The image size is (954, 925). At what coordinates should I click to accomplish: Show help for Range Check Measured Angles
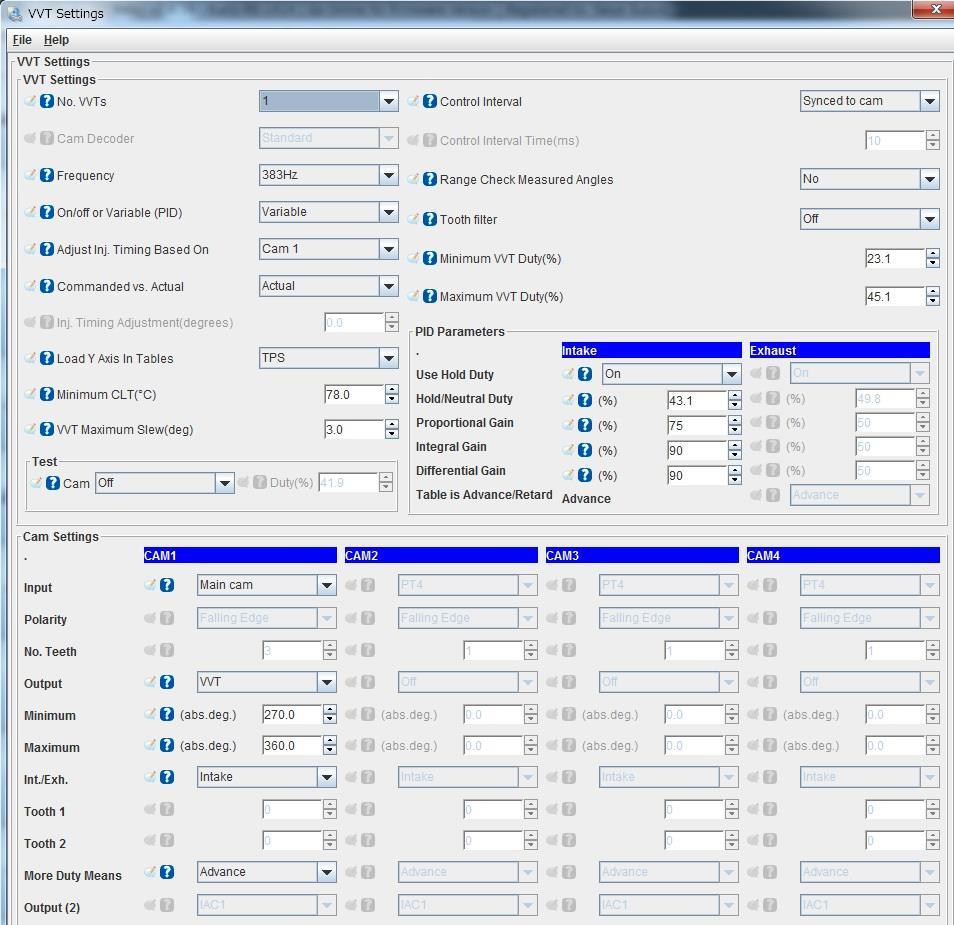pos(430,179)
